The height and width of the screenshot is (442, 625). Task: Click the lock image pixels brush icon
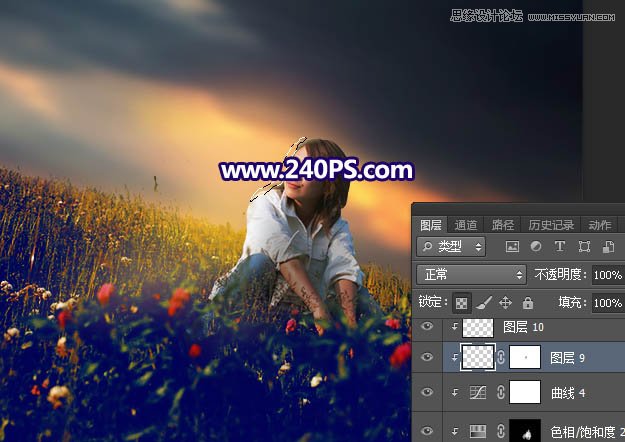[x=484, y=302]
